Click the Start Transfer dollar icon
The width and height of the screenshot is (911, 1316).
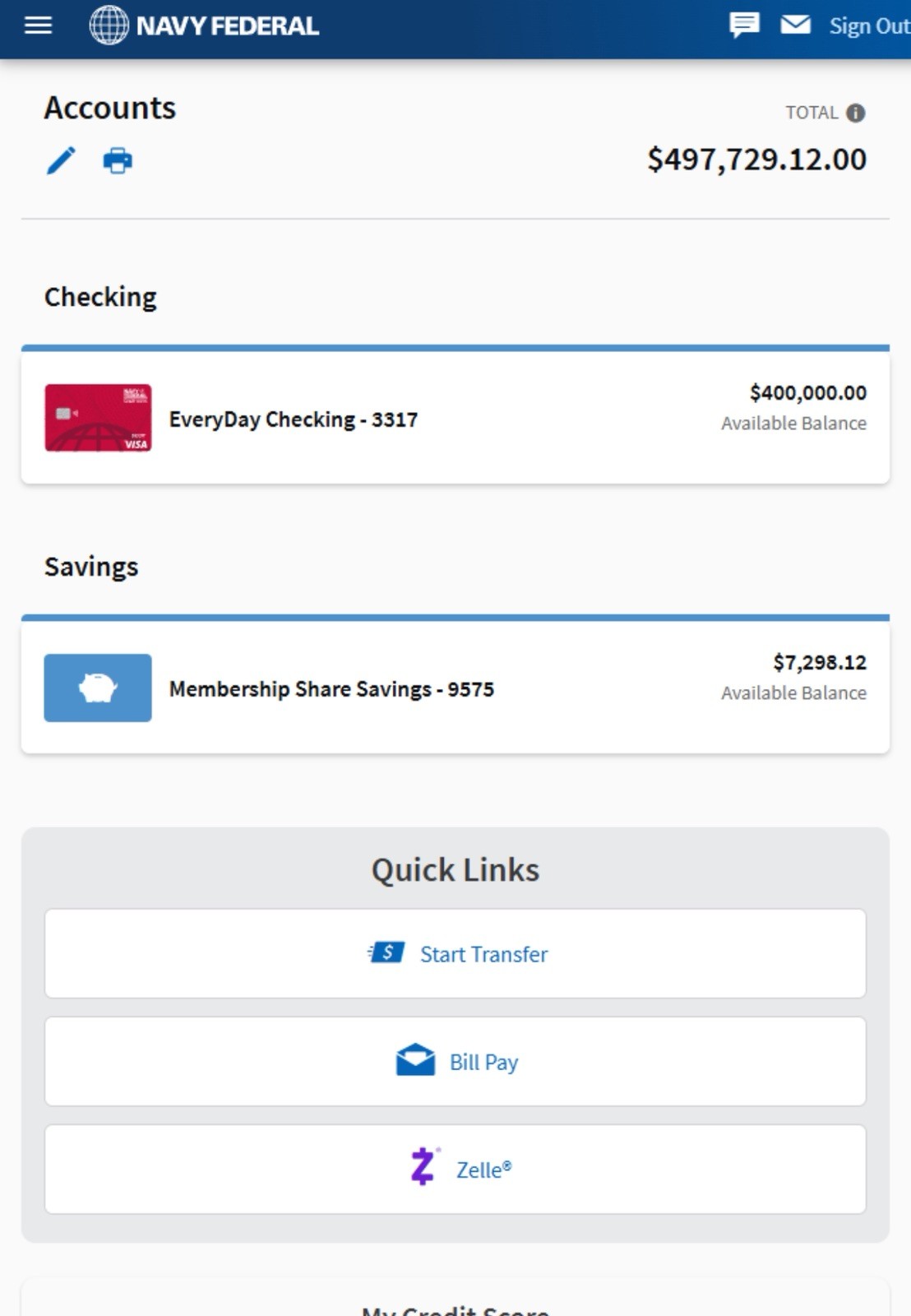pyautogui.click(x=386, y=953)
